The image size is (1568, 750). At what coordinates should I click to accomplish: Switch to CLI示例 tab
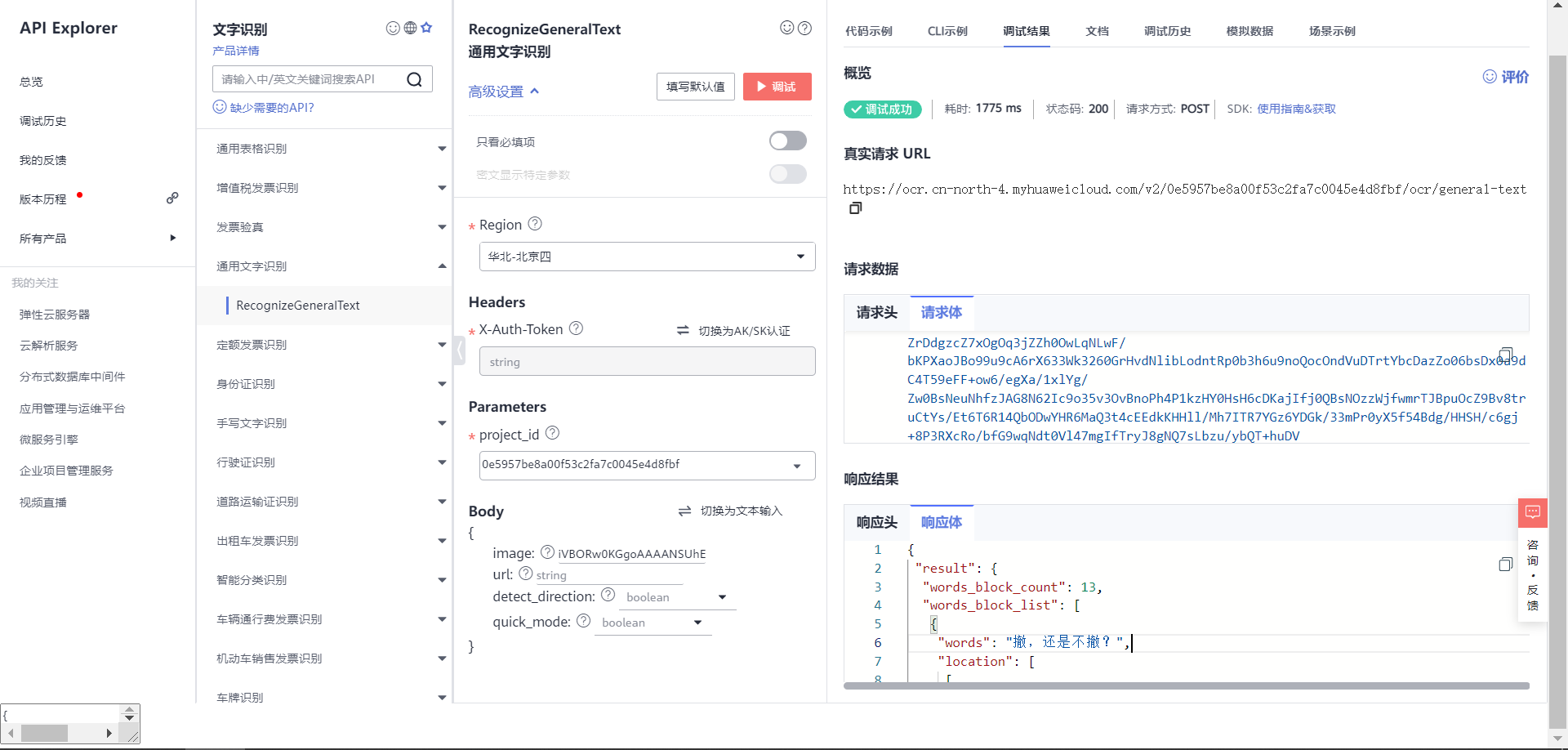[947, 31]
